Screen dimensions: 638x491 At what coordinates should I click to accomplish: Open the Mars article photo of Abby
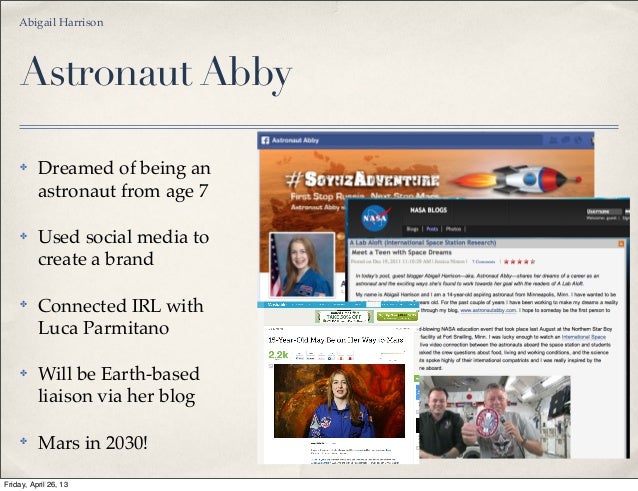click(339, 401)
